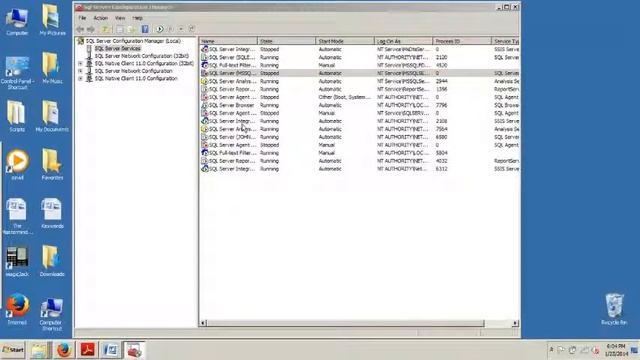
Task: Sort the list by the Name column header
Action: click(x=228, y=41)
